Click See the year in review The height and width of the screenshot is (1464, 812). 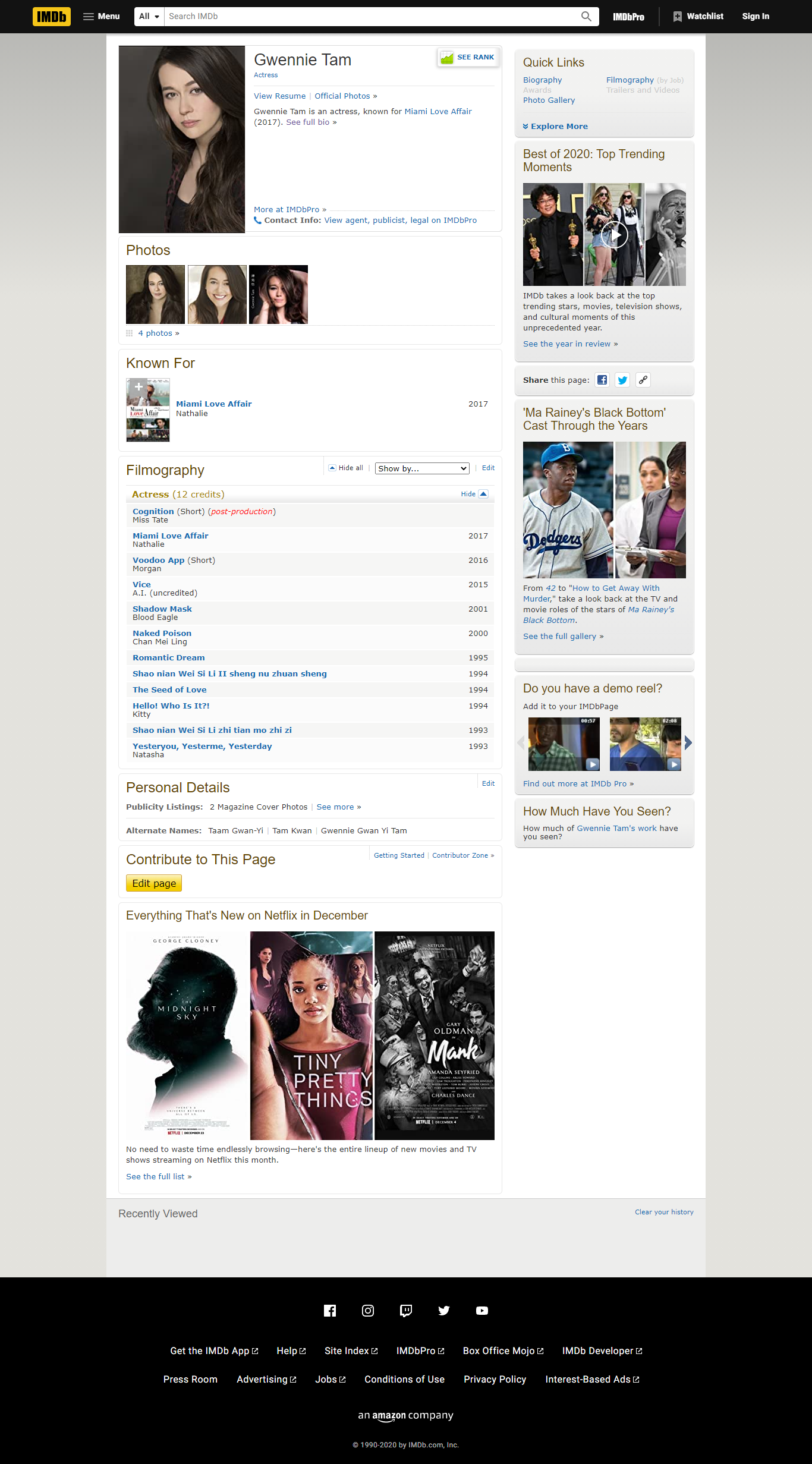point(566,344)
